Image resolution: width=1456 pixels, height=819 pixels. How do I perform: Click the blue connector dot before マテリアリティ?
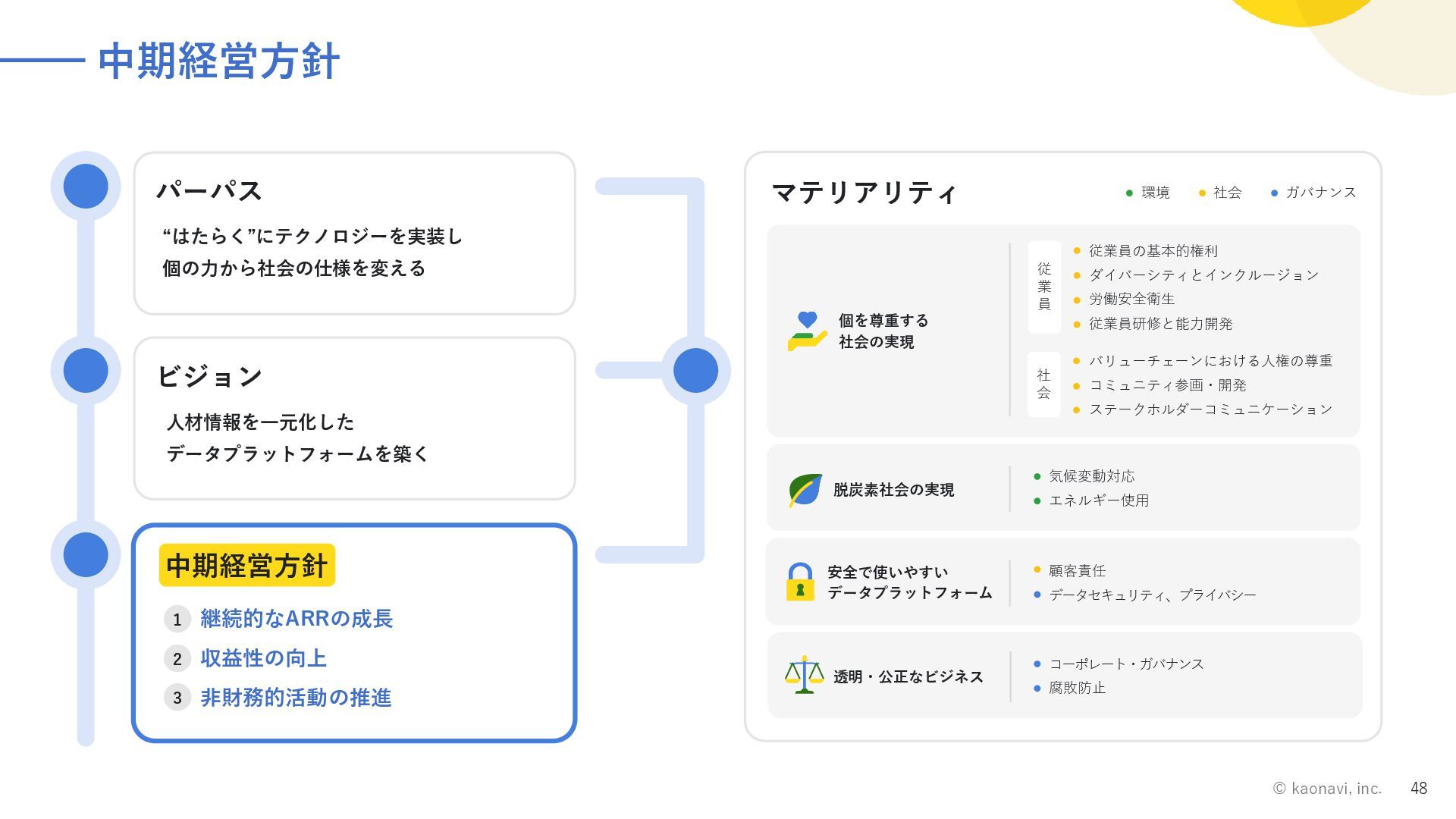point(695,371)
